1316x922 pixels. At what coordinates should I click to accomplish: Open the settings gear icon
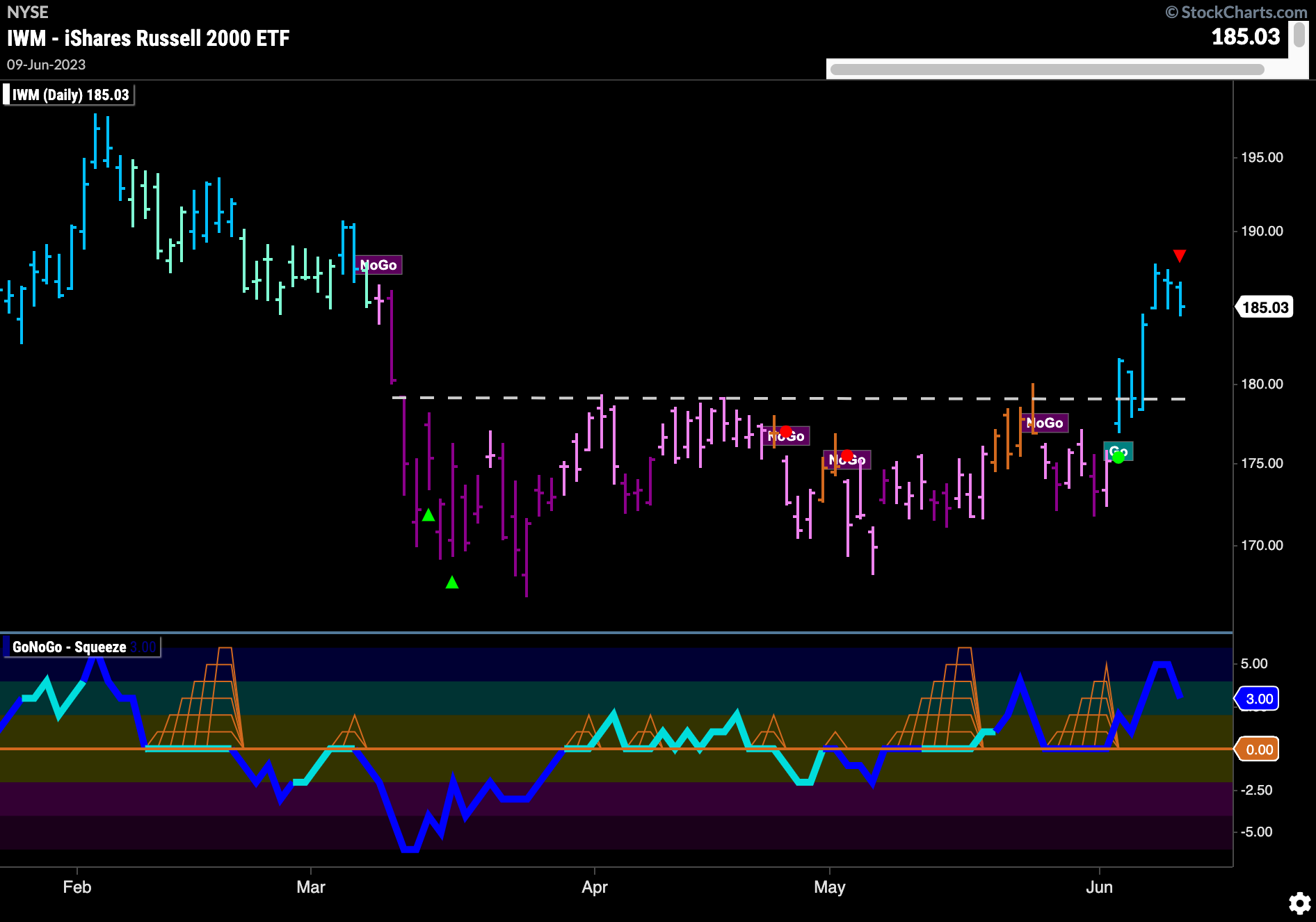click(x=1299, y=903)
